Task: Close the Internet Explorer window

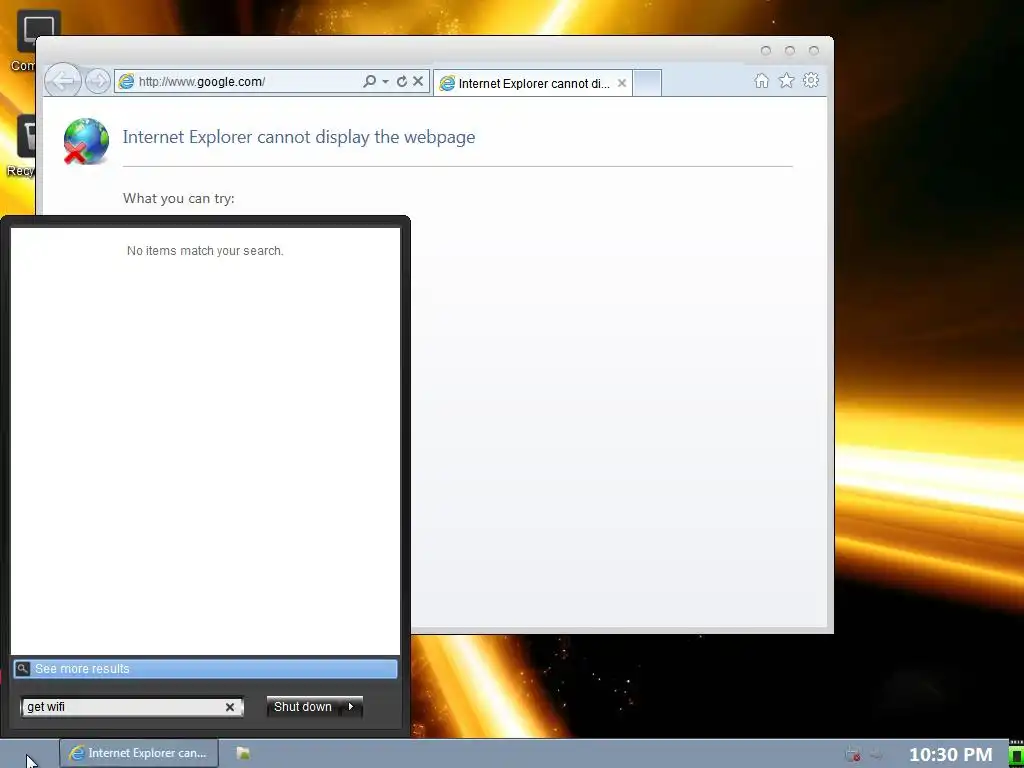Action: [814, 50]
